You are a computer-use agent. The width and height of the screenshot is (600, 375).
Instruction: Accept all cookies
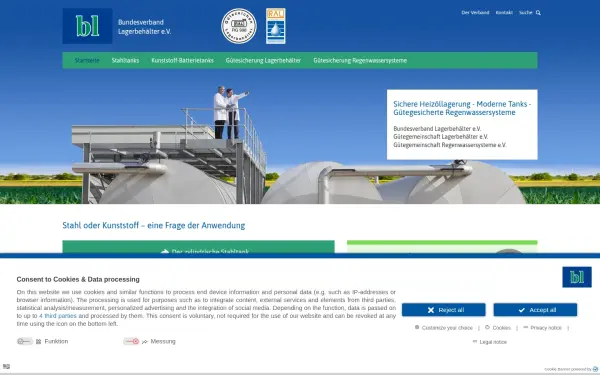[x=535, y=310]
